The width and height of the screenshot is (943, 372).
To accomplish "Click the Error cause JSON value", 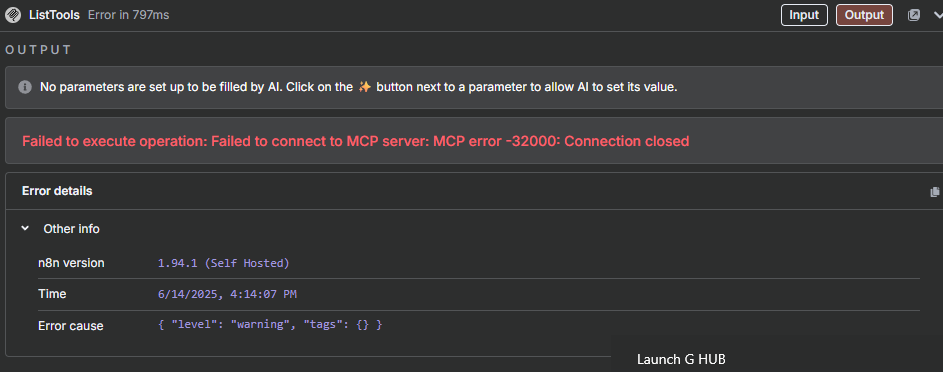I will tap(270, 325).
